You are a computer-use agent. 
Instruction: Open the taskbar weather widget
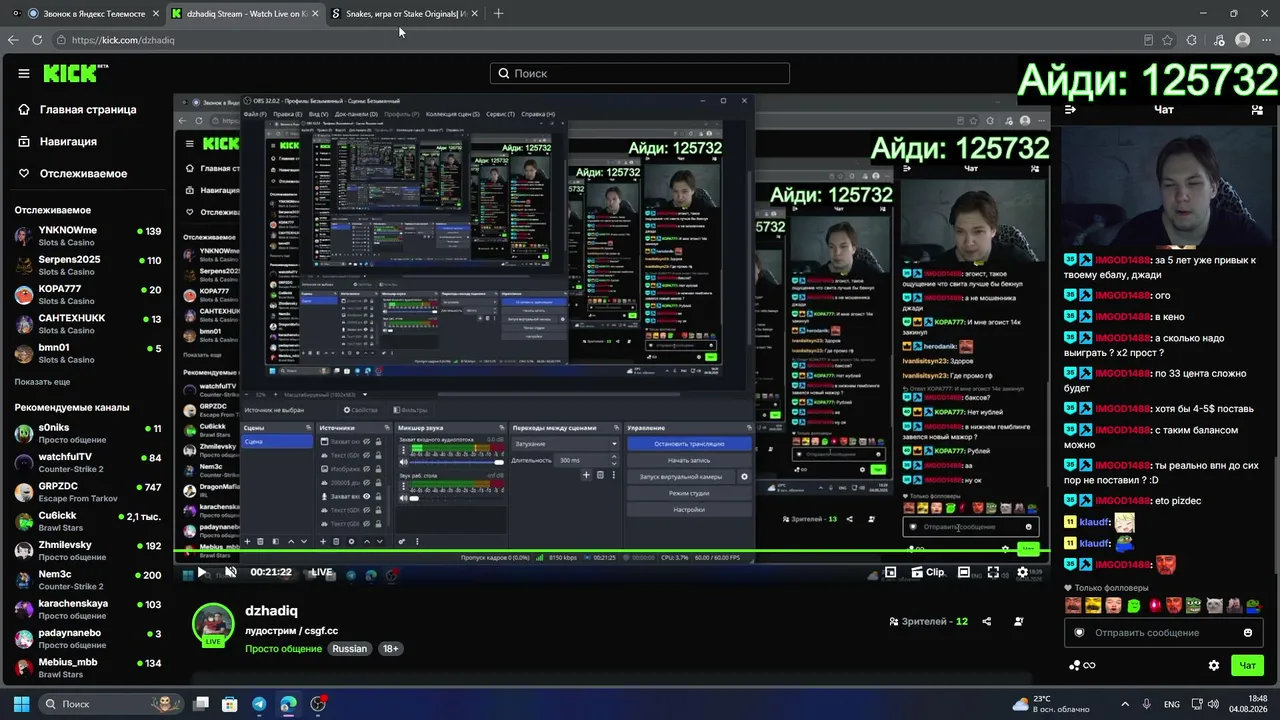1049,703
